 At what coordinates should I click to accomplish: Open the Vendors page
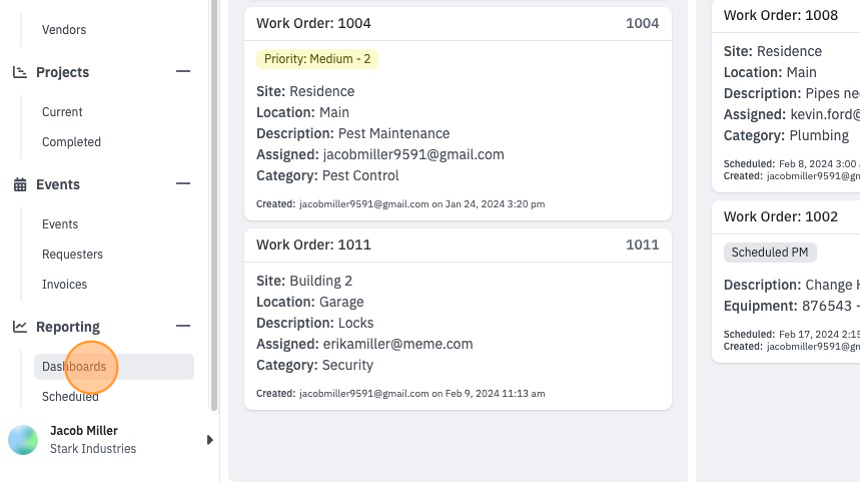point(64,30)
